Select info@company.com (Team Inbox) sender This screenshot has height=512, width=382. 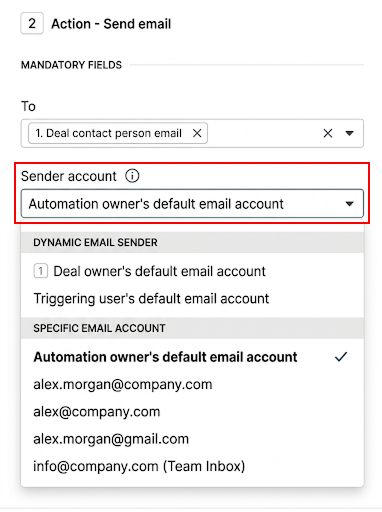(192, 466)
